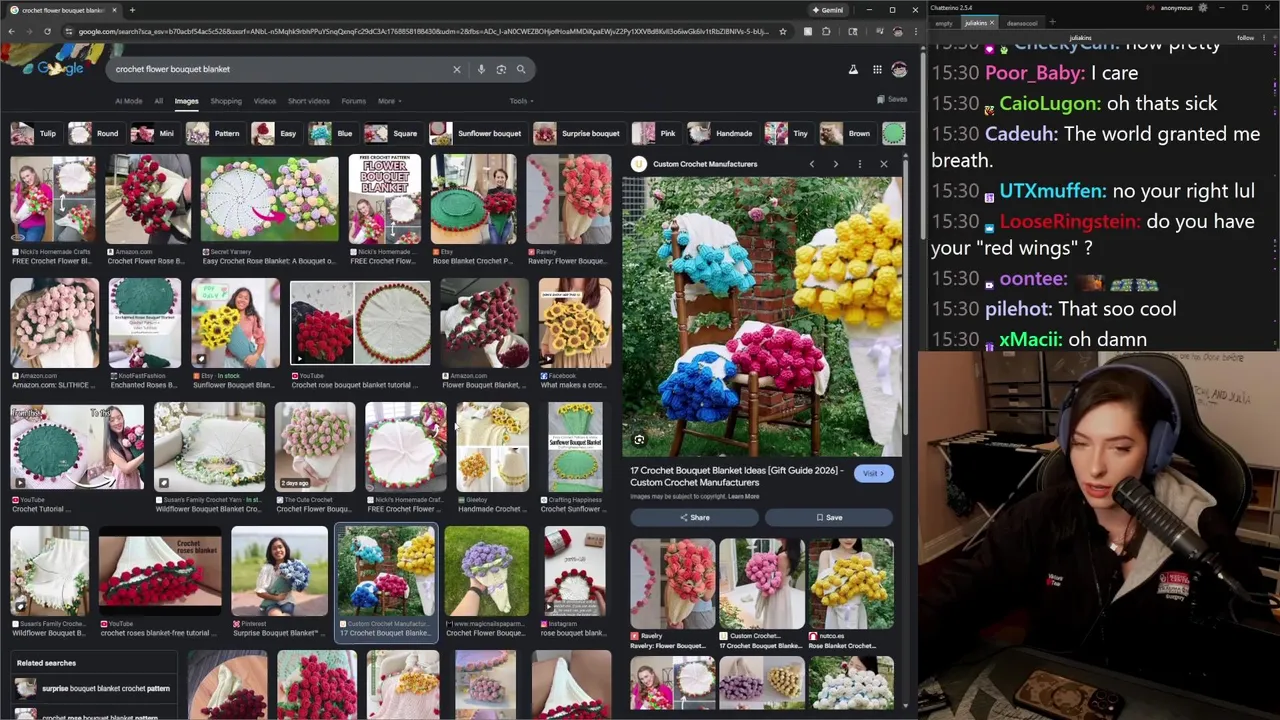Open the Learn More copyright link

[x=743, y=496]
